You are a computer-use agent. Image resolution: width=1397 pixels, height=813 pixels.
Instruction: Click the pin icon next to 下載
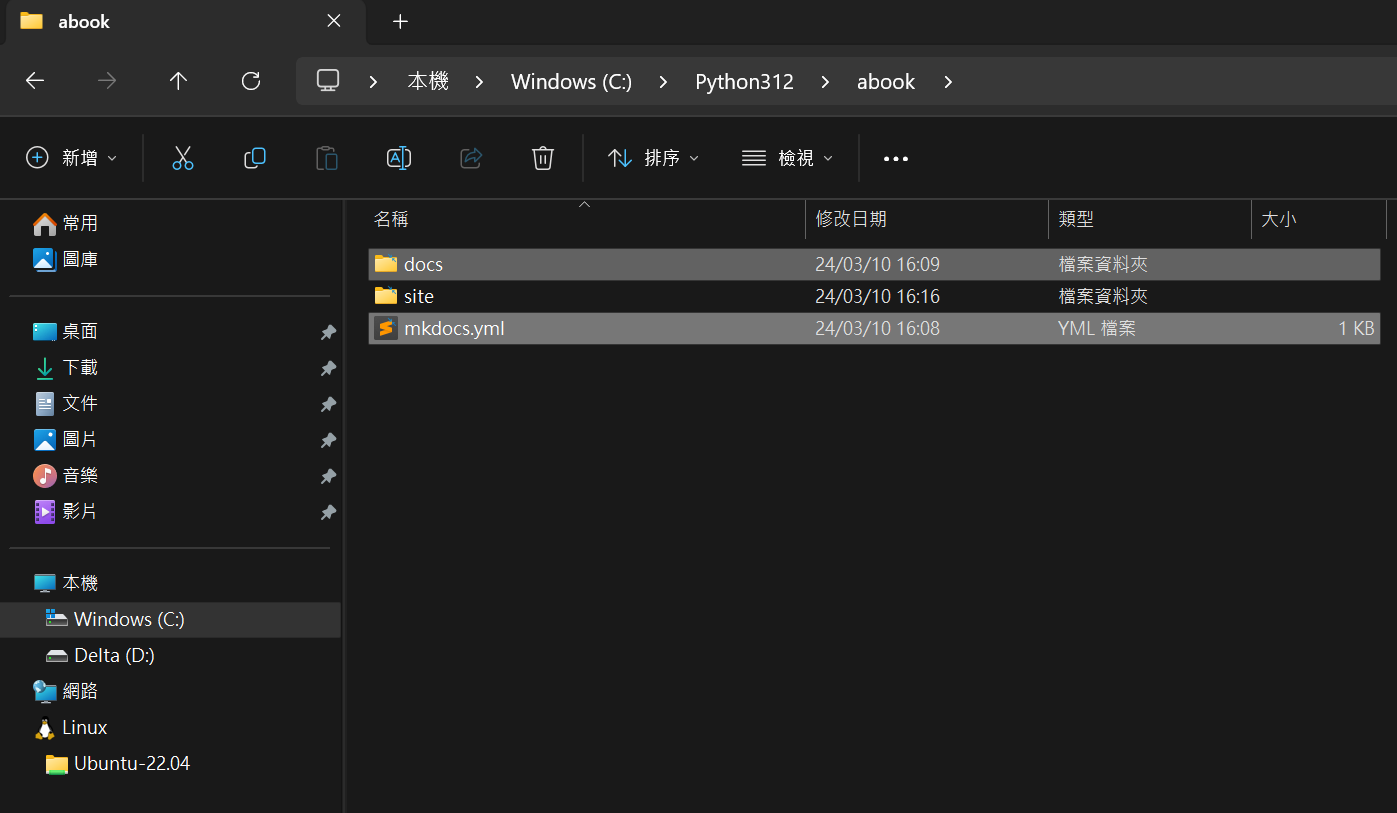pyautogui.click(x=328, y=368)
